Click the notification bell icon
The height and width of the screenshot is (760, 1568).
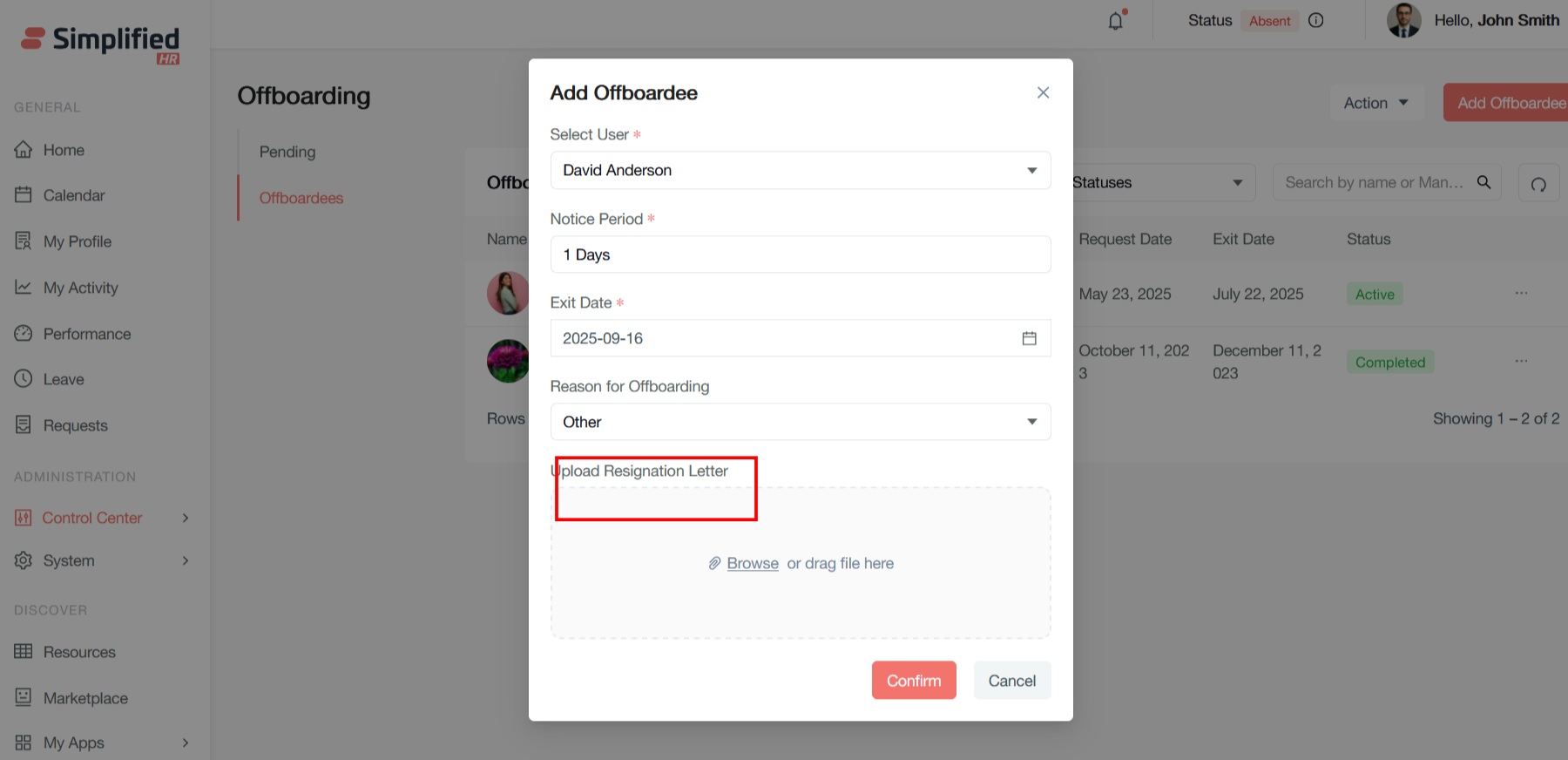[x=1116, y=21]
